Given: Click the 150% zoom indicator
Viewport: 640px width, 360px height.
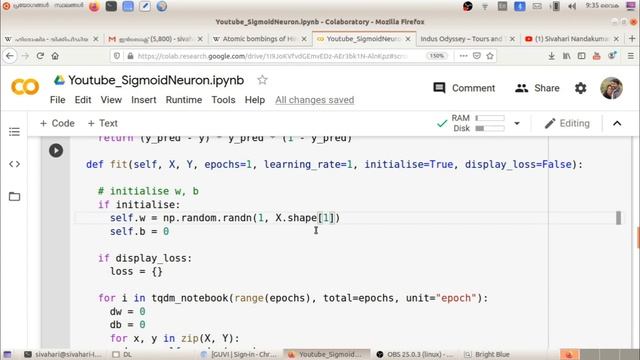Looking at the screenshot, I should tap(436, 56).
